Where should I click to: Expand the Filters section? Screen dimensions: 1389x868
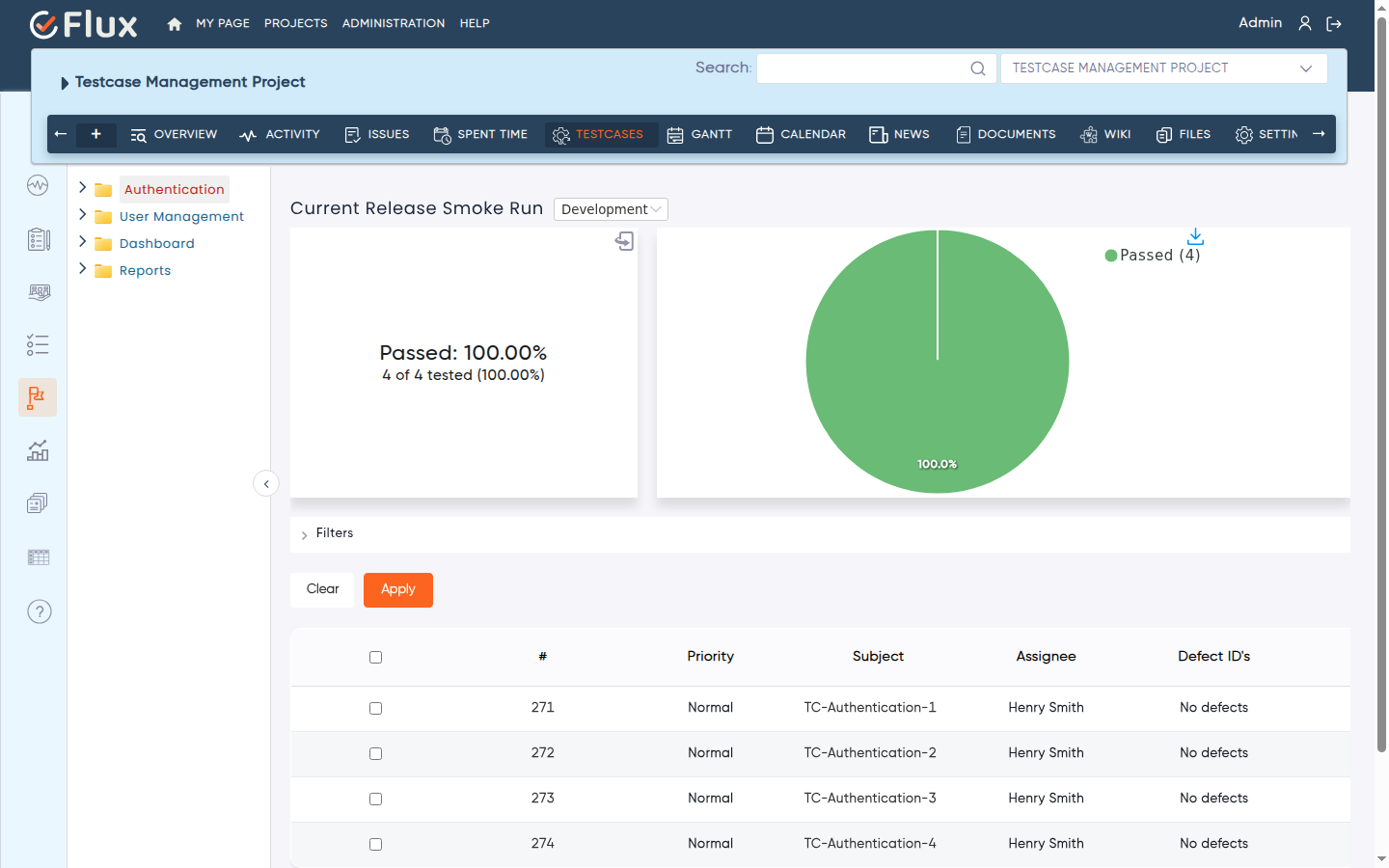327,533
